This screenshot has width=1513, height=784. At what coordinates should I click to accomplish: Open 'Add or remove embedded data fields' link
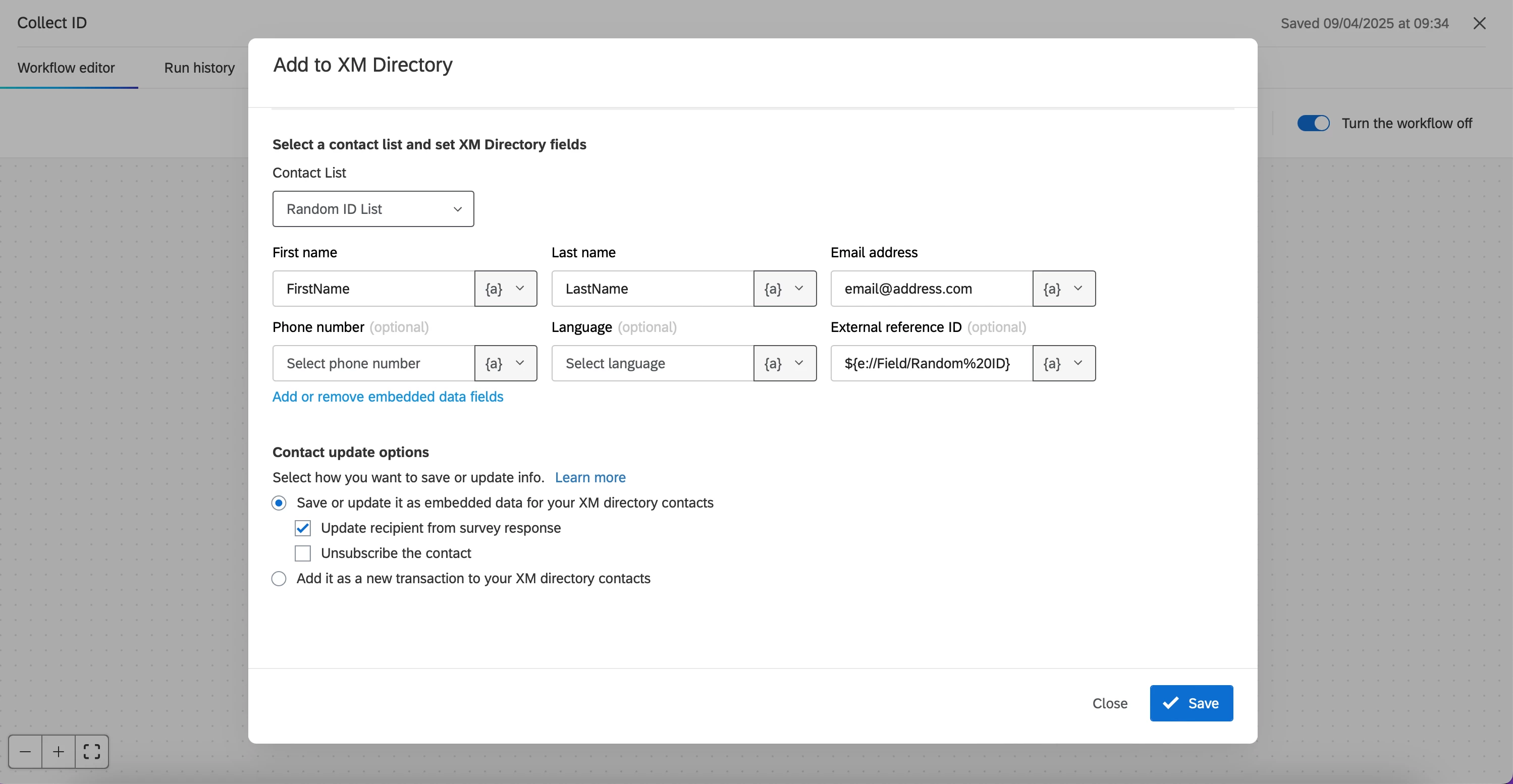[388, 397]
